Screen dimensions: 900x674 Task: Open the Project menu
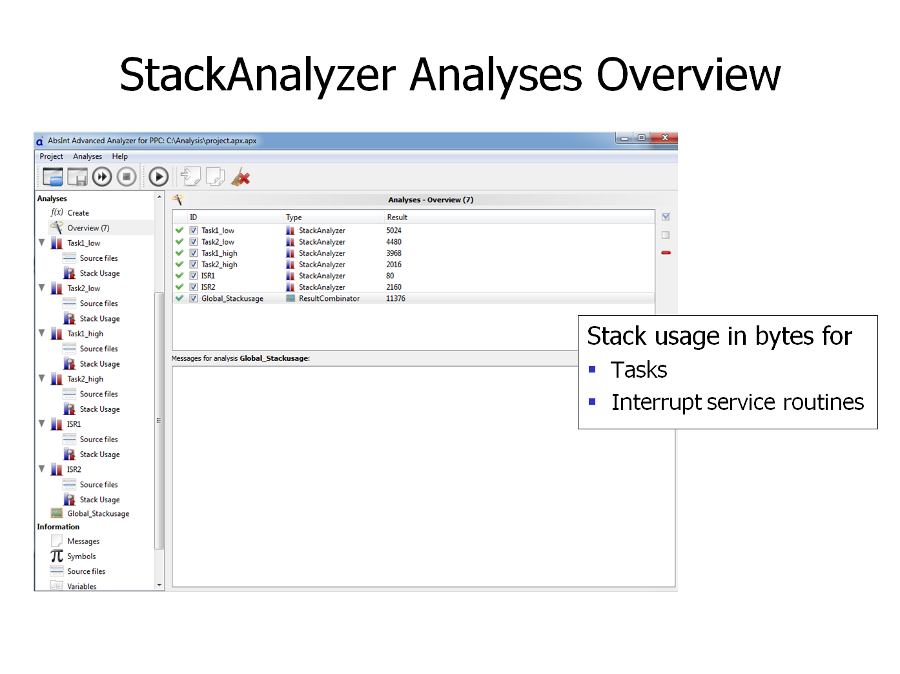tap(51, 156)
